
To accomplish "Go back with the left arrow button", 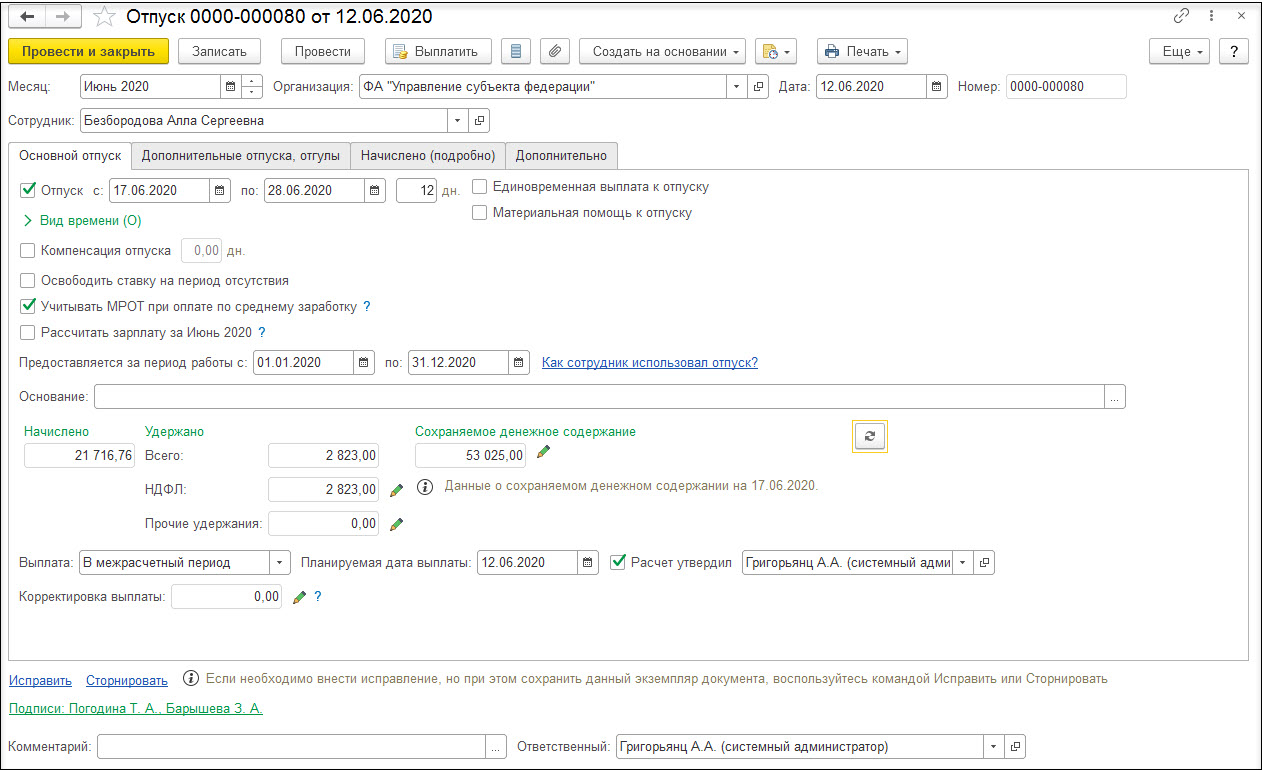I will click(x=26, y=17).
